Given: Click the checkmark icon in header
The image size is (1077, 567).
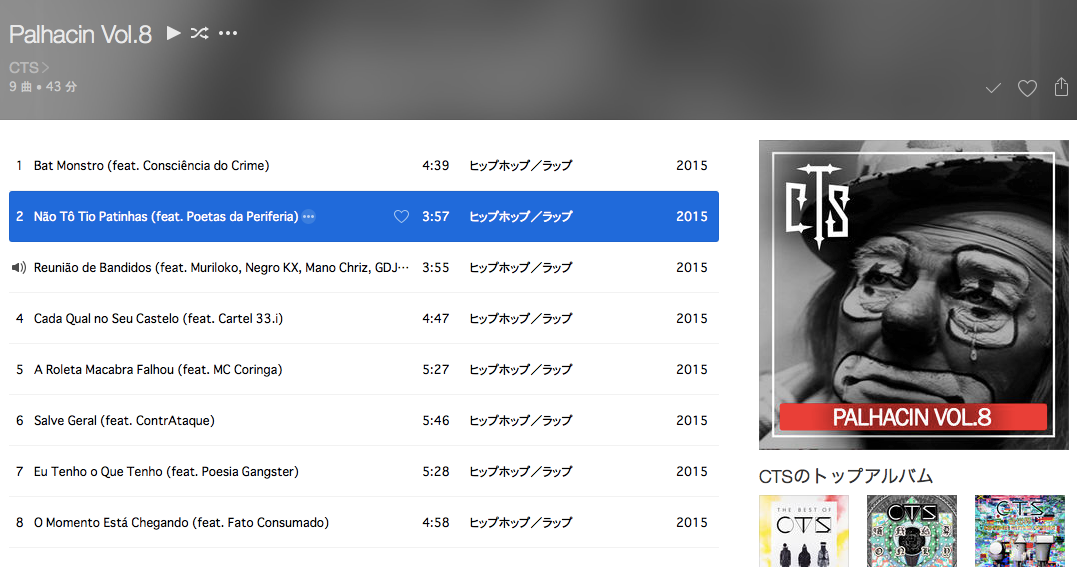Looking at the screenshot, I should pos(993,88).
